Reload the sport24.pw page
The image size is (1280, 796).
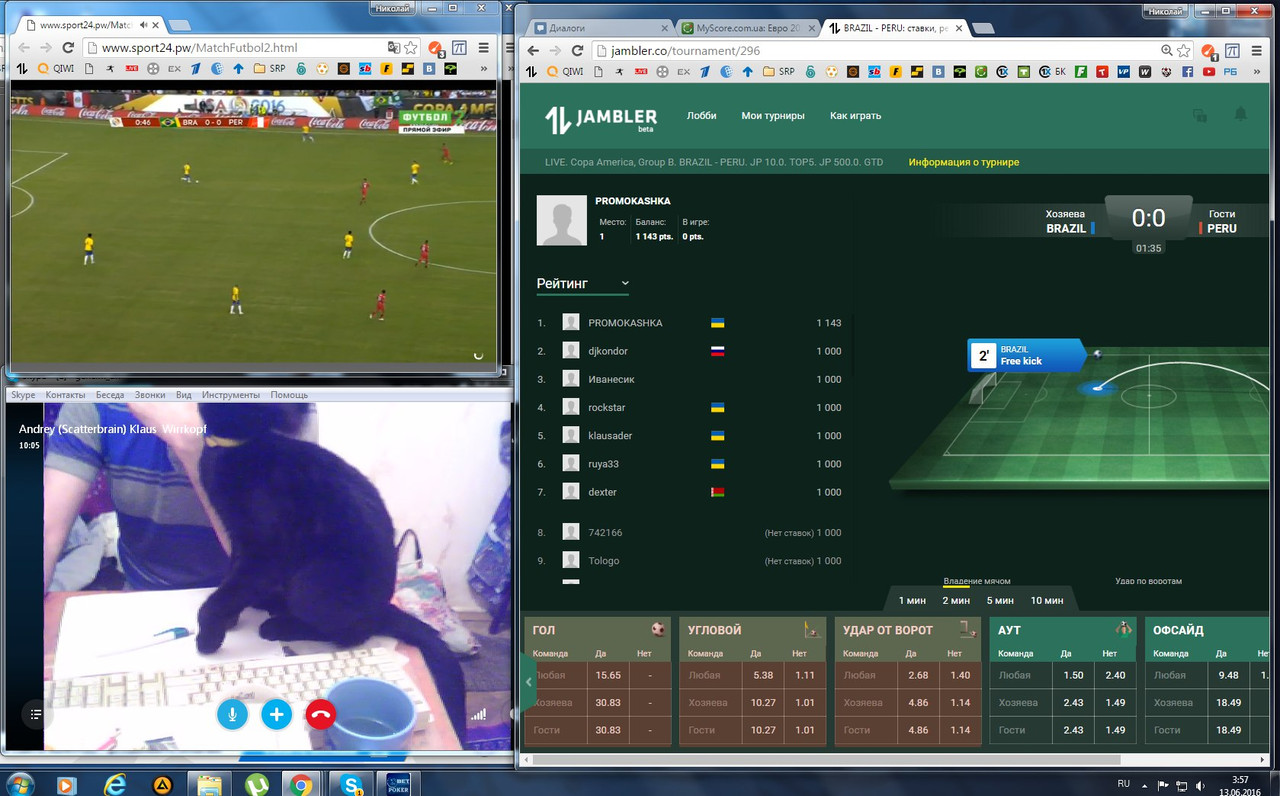click(68, 47)
